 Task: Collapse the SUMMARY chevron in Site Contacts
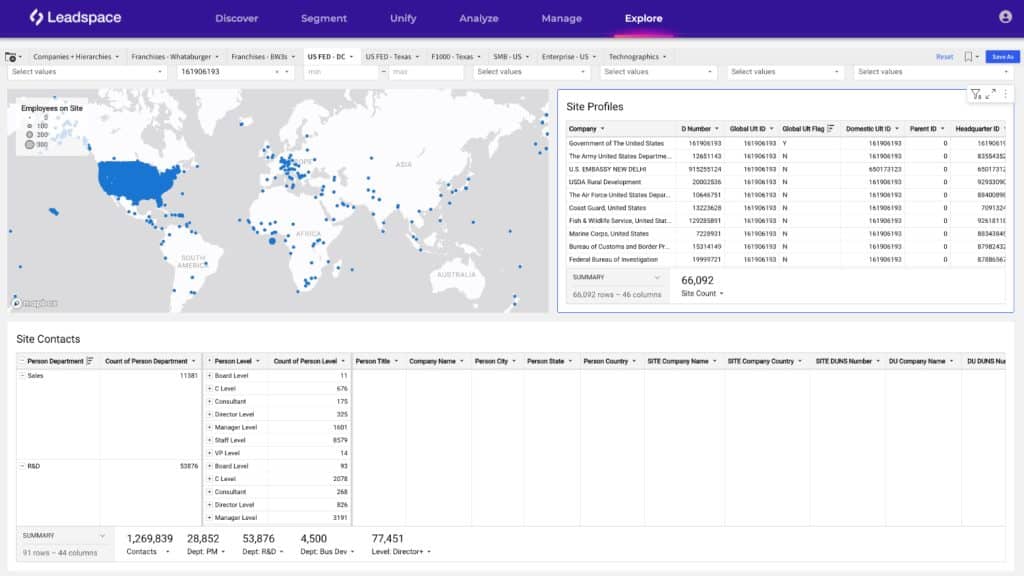102,536
